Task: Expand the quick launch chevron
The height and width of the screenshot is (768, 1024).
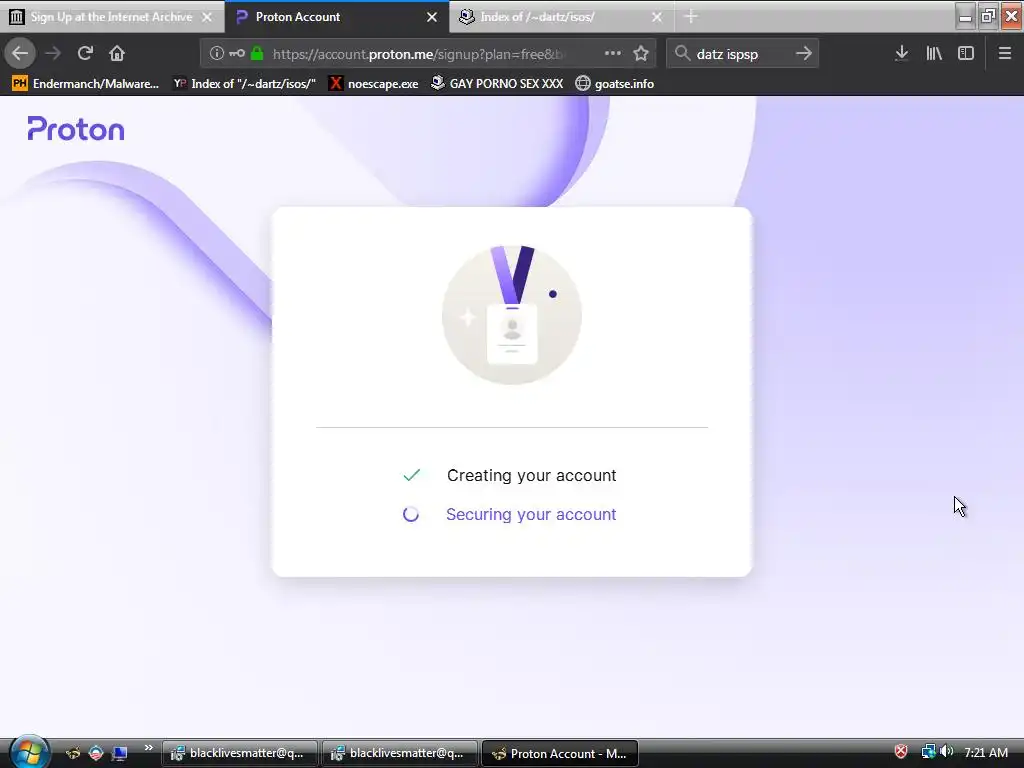Action: [148, 748]
